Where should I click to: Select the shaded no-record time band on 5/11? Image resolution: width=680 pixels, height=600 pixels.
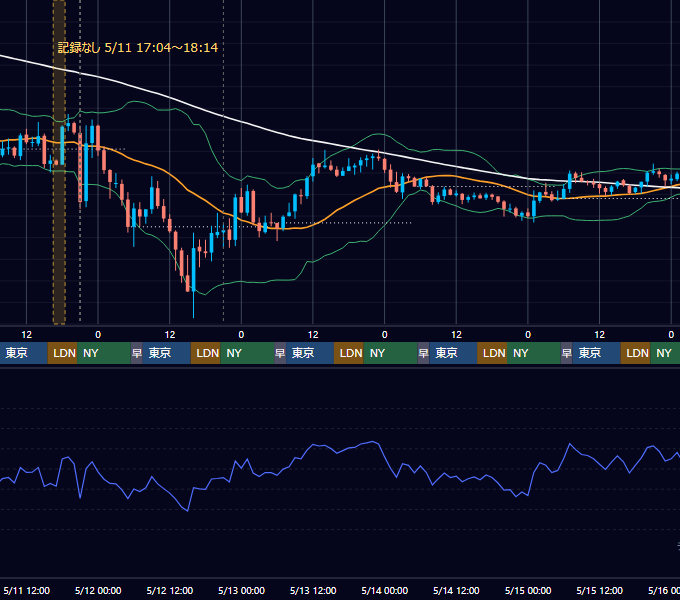[x=59, y=162]
